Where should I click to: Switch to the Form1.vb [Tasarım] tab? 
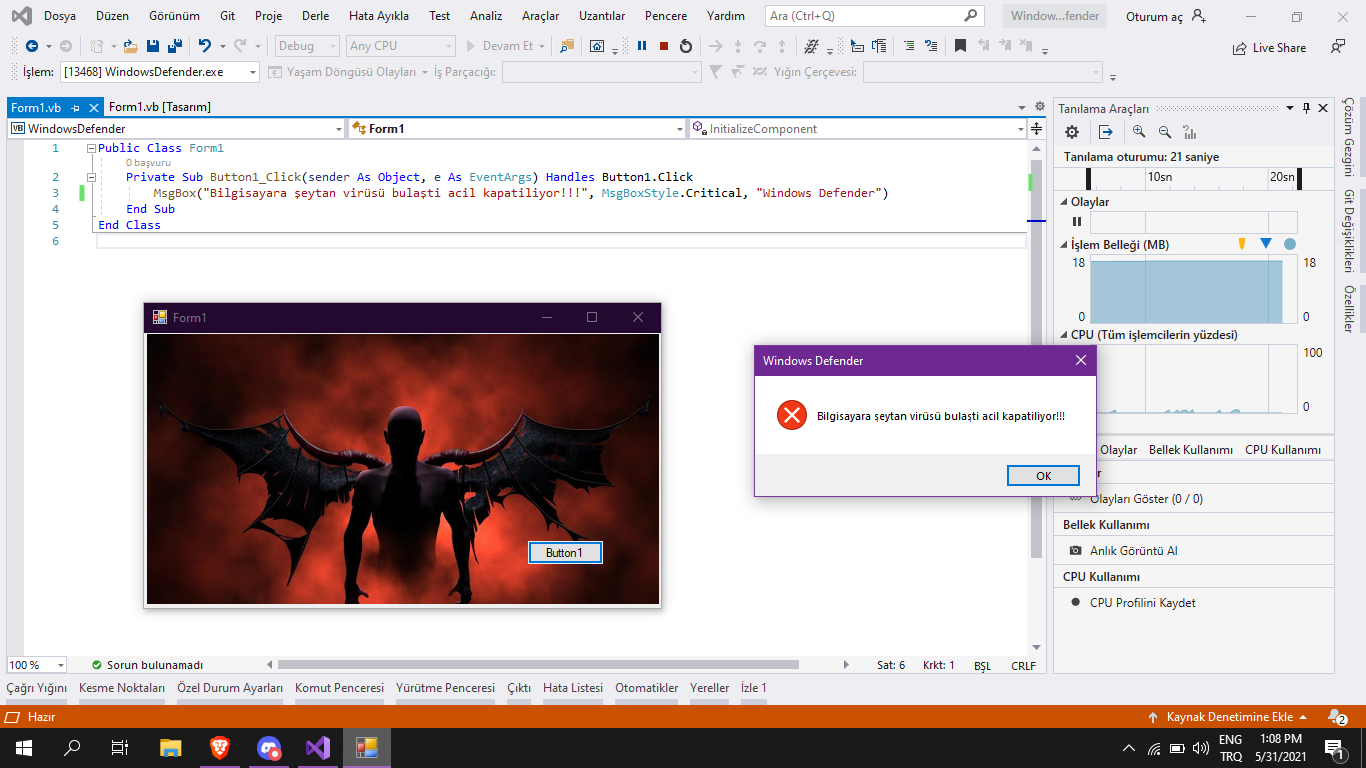tap(160, 107)
